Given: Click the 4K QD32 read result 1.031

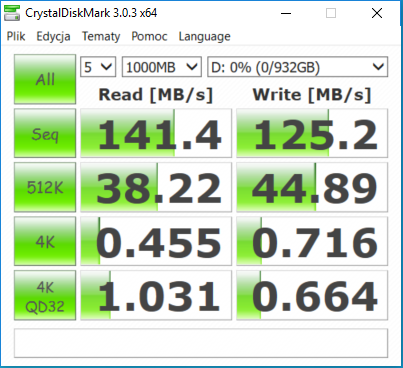Looking at the screenshot, I should (x=156, y=295).
